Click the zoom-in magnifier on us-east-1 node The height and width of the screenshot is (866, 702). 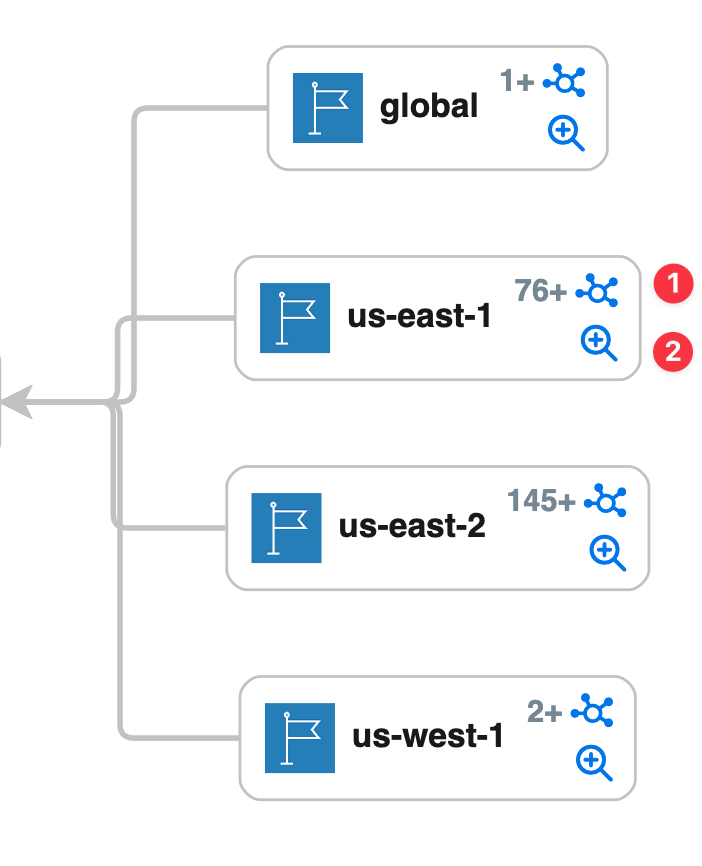click(x=598, y=343)
